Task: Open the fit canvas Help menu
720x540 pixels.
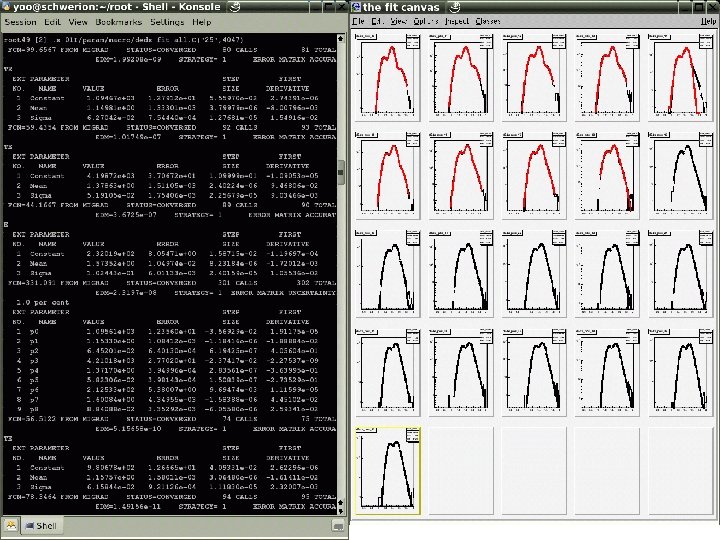Action: (x=708, y=21)
